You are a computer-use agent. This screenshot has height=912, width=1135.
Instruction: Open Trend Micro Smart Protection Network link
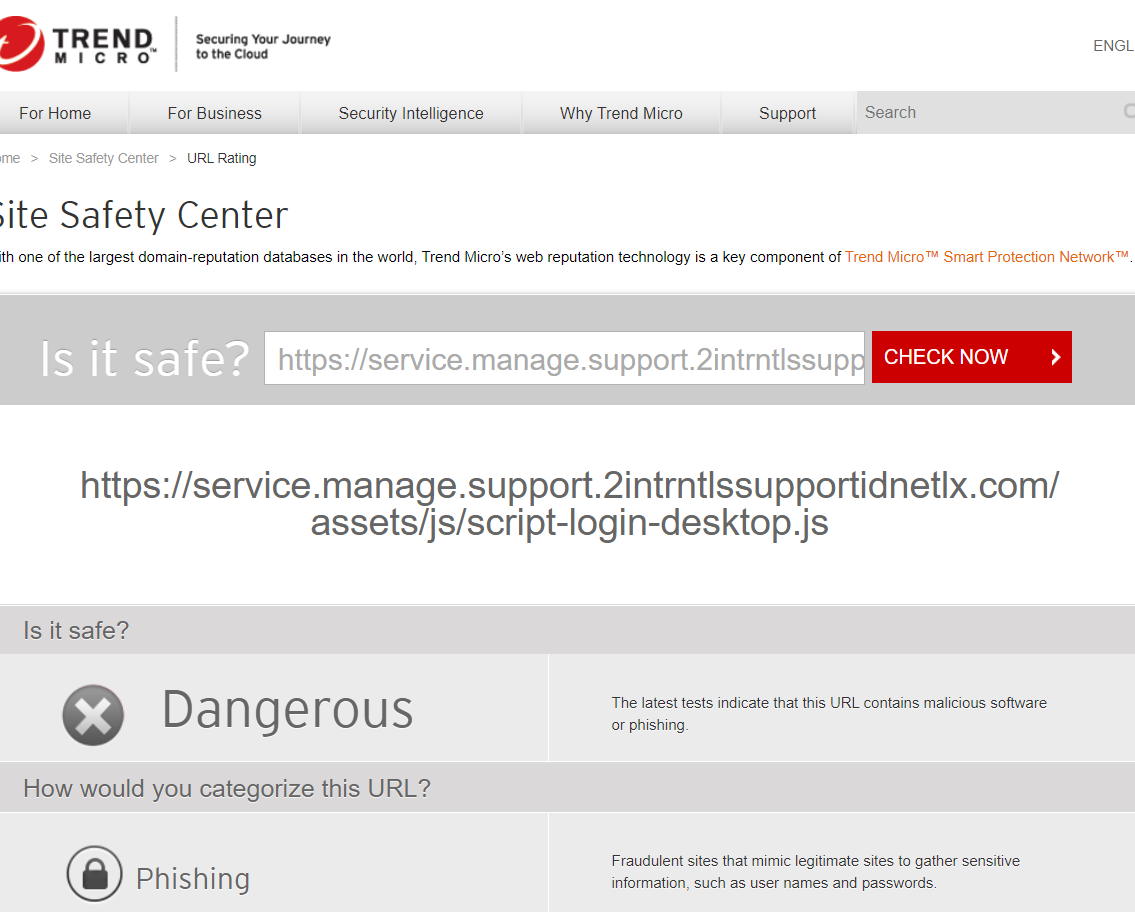[x=987, y=257]
